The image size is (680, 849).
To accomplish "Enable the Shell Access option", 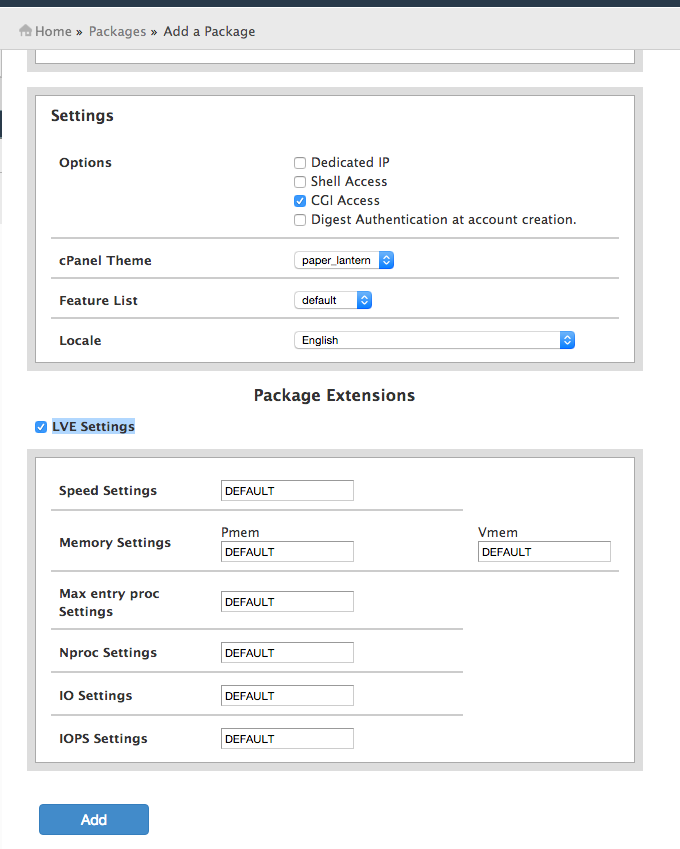I will 300,181.
